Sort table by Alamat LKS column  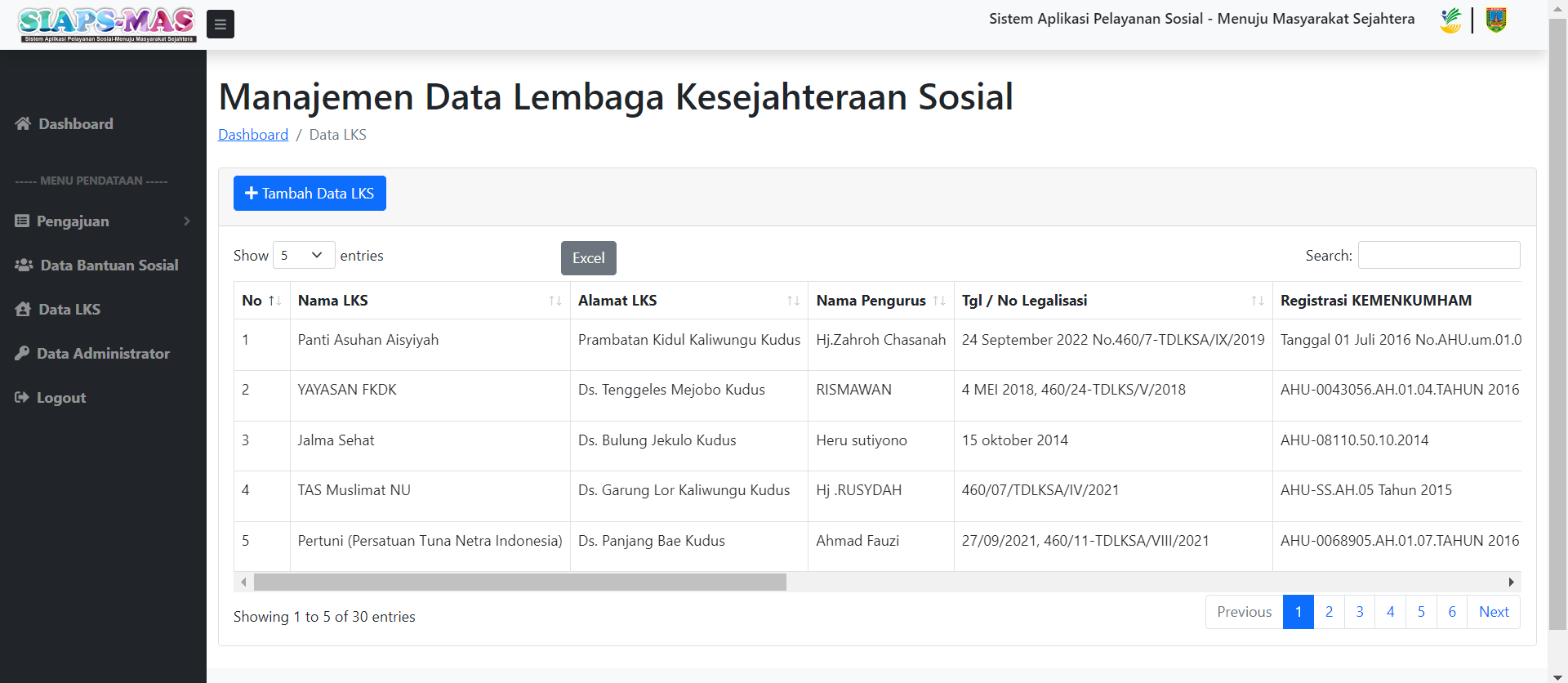688,301
